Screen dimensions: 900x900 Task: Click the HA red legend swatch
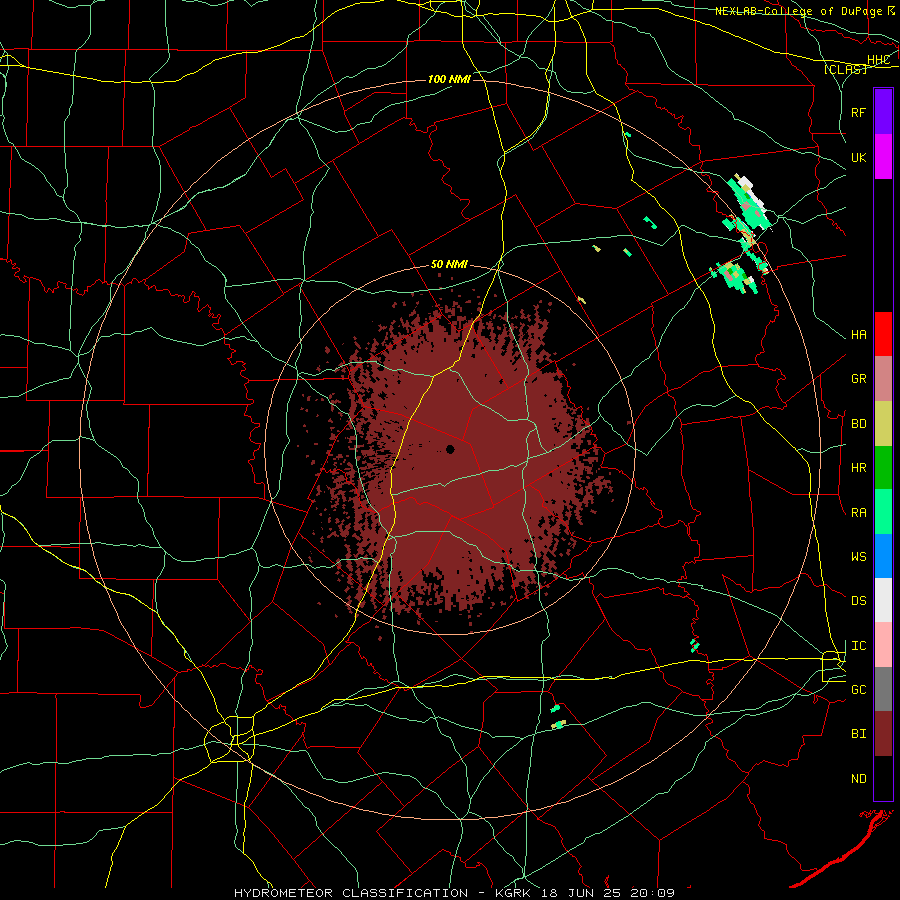click(883, 334)
